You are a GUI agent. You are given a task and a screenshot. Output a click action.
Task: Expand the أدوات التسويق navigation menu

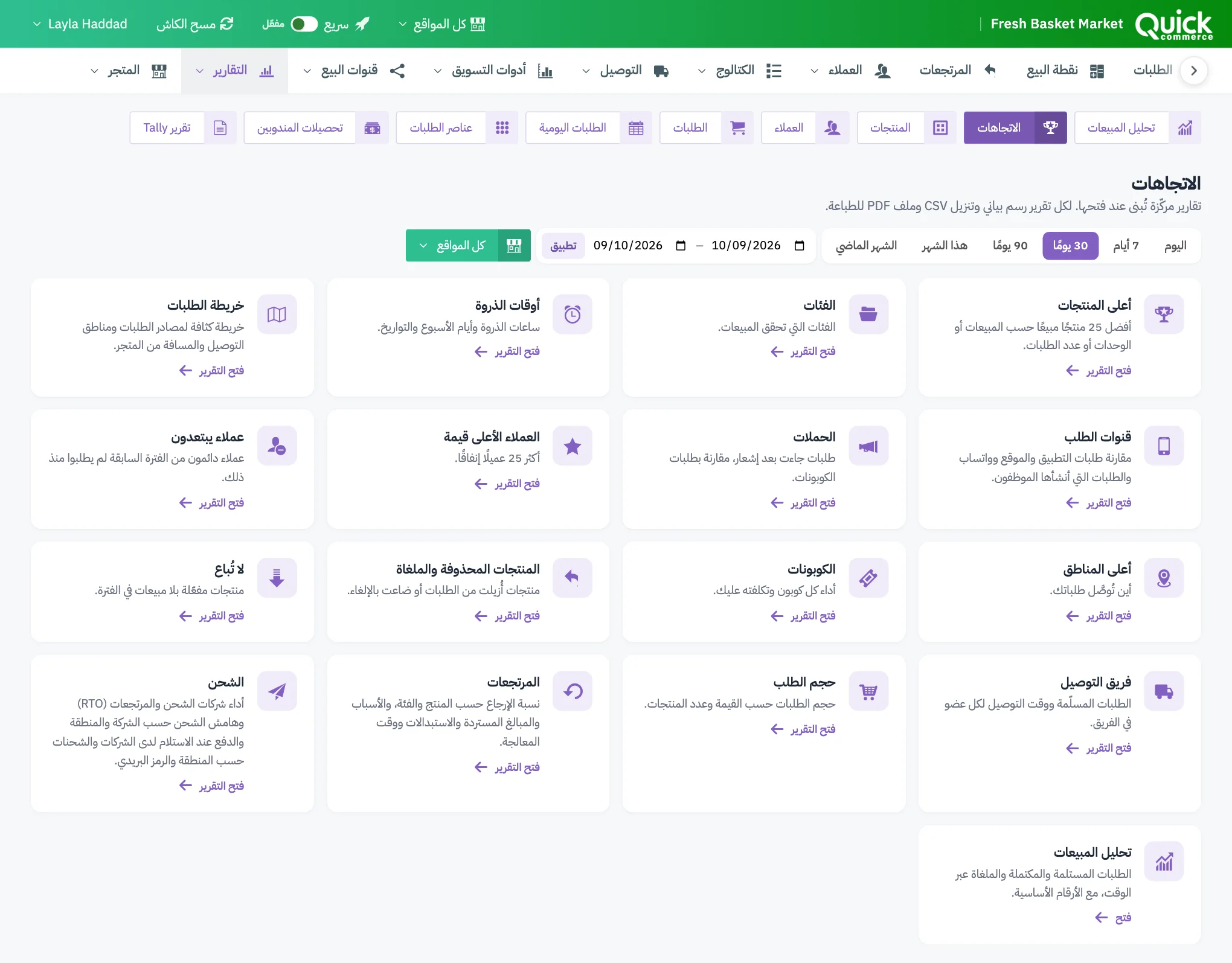493,71
